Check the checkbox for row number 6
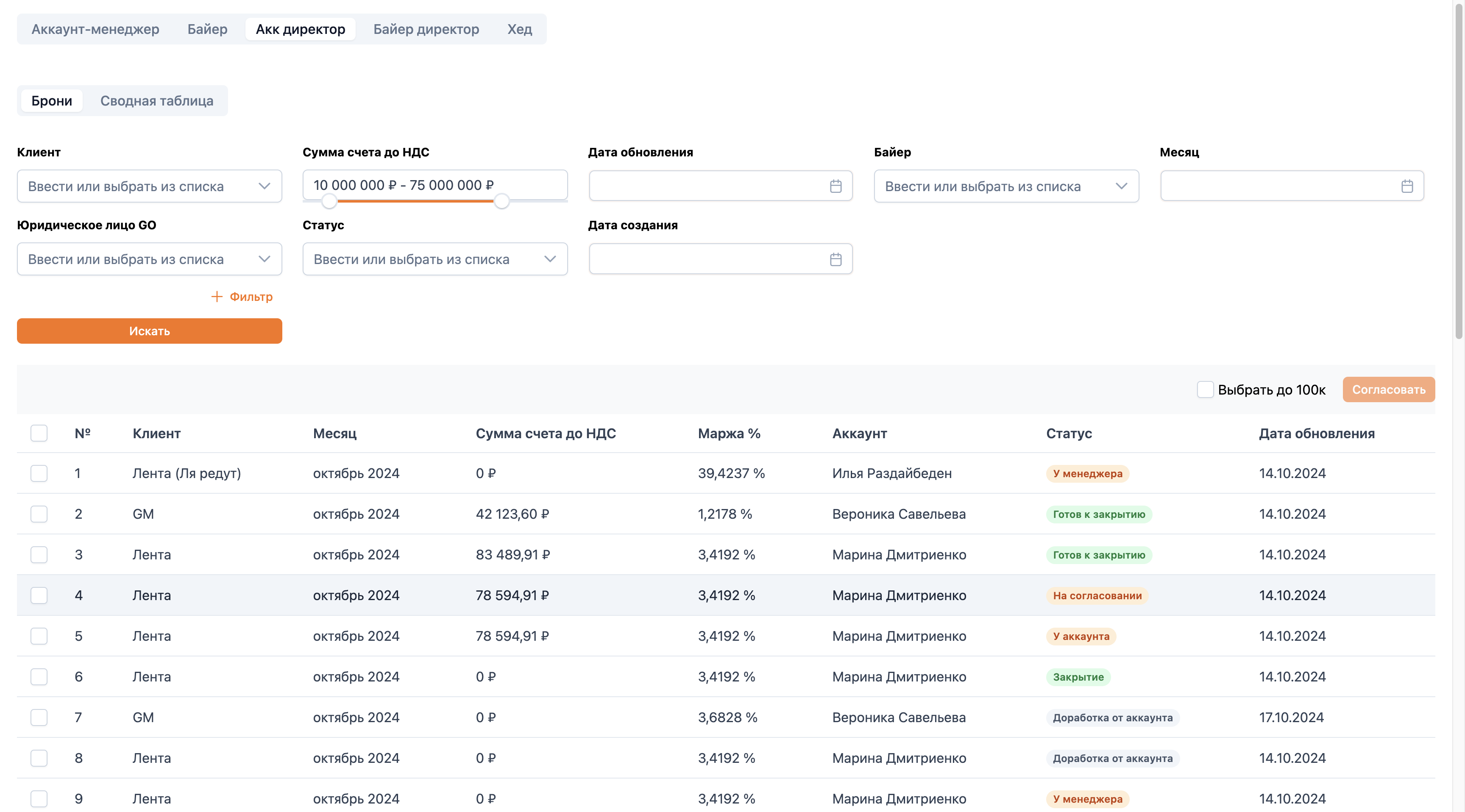Image resolution: width=1465 pixels, height=812 pixels. point(39,677)
